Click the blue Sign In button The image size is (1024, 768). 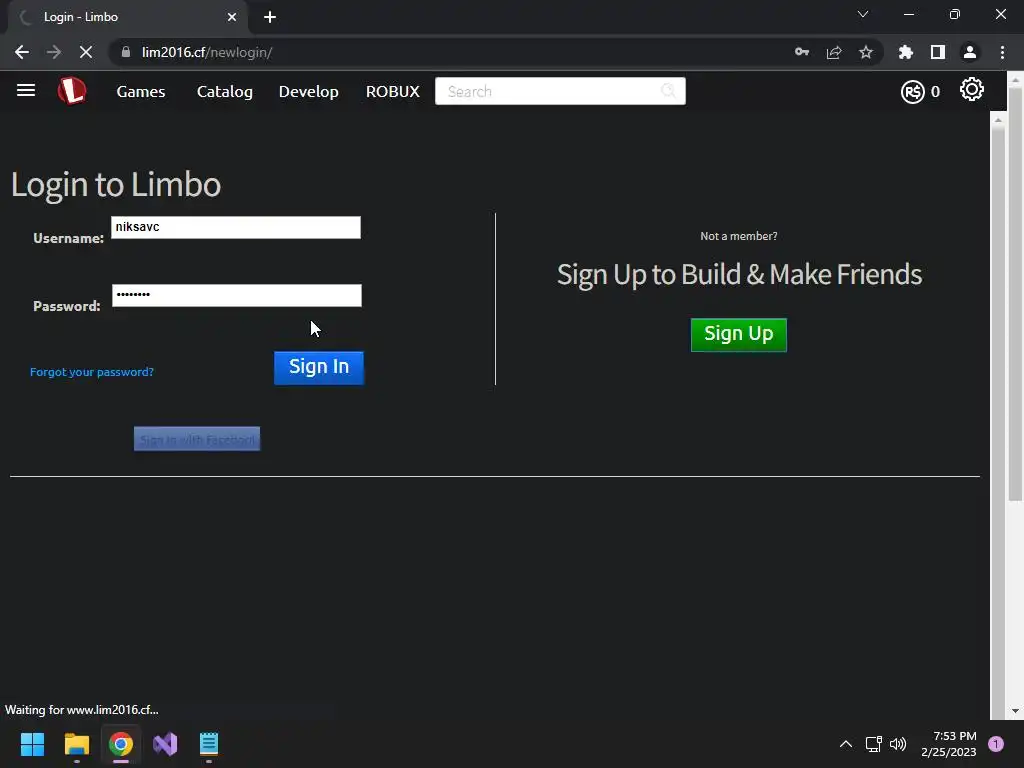(x=319, y=368)
